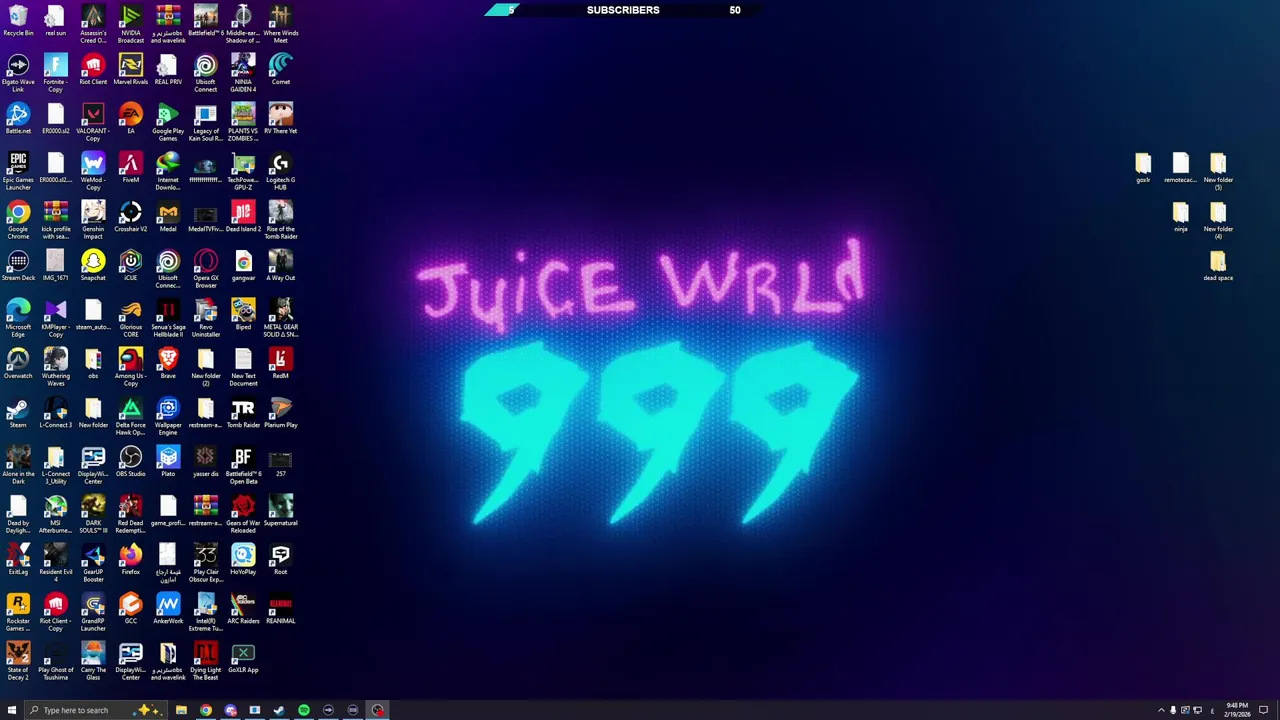Open Revo Uninstaller desktop icon
1280x720 pixels.
pos(206,318)
